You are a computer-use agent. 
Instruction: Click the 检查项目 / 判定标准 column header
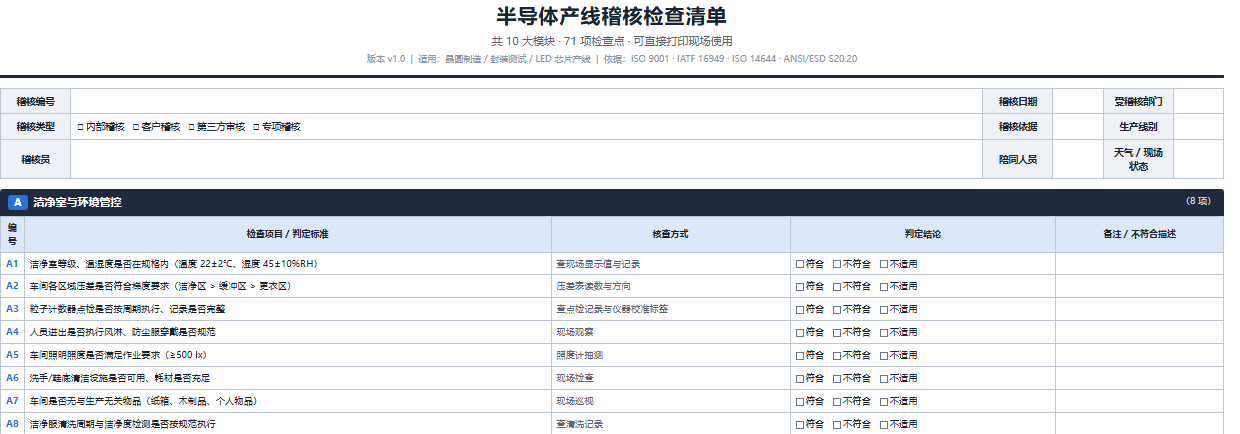pyautogui.click(x=288, y=234)
